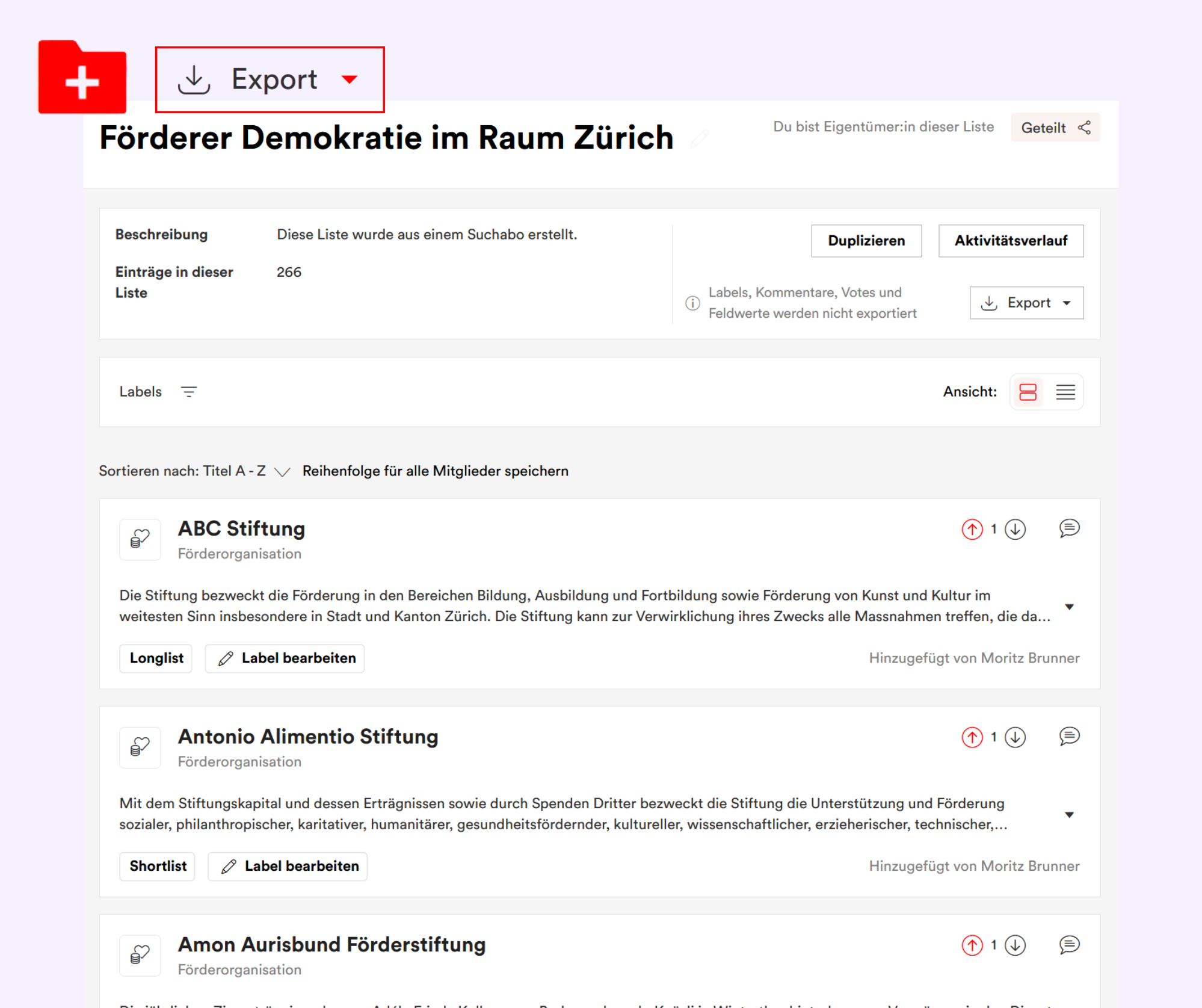Switch to compact list view
The height and width of the screenshot is (1008, 1202).
(x=1065, y=392)
